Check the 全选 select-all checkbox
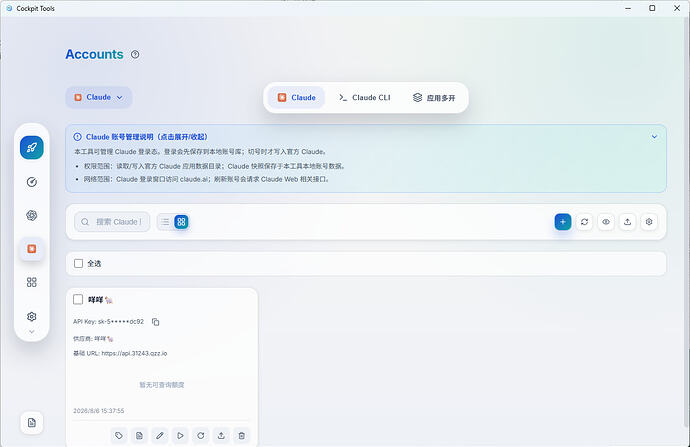Viewport: 690px width, 447px height. [78, 264]
